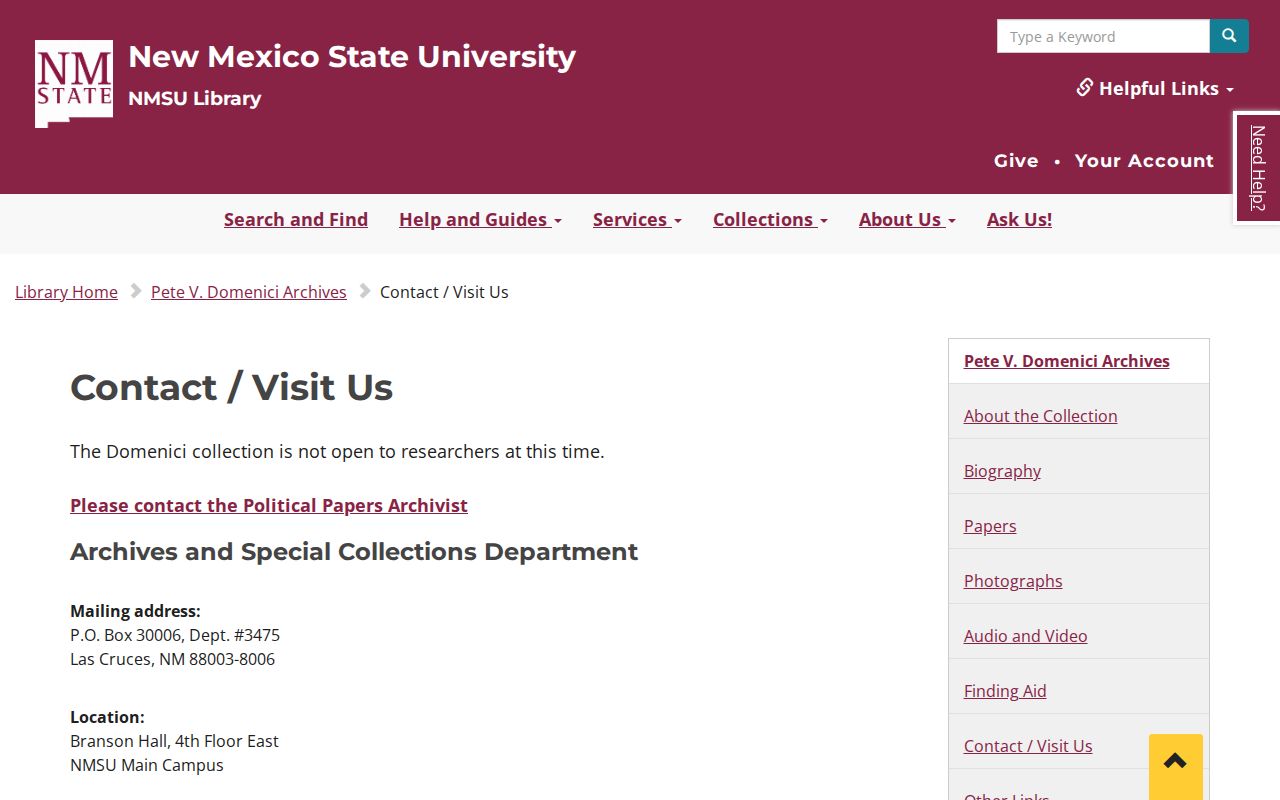Image resolution: width=1280 pixels, height=800 pixels.
Task: Expand the Help and Guides menu
Action: [480, 219]
